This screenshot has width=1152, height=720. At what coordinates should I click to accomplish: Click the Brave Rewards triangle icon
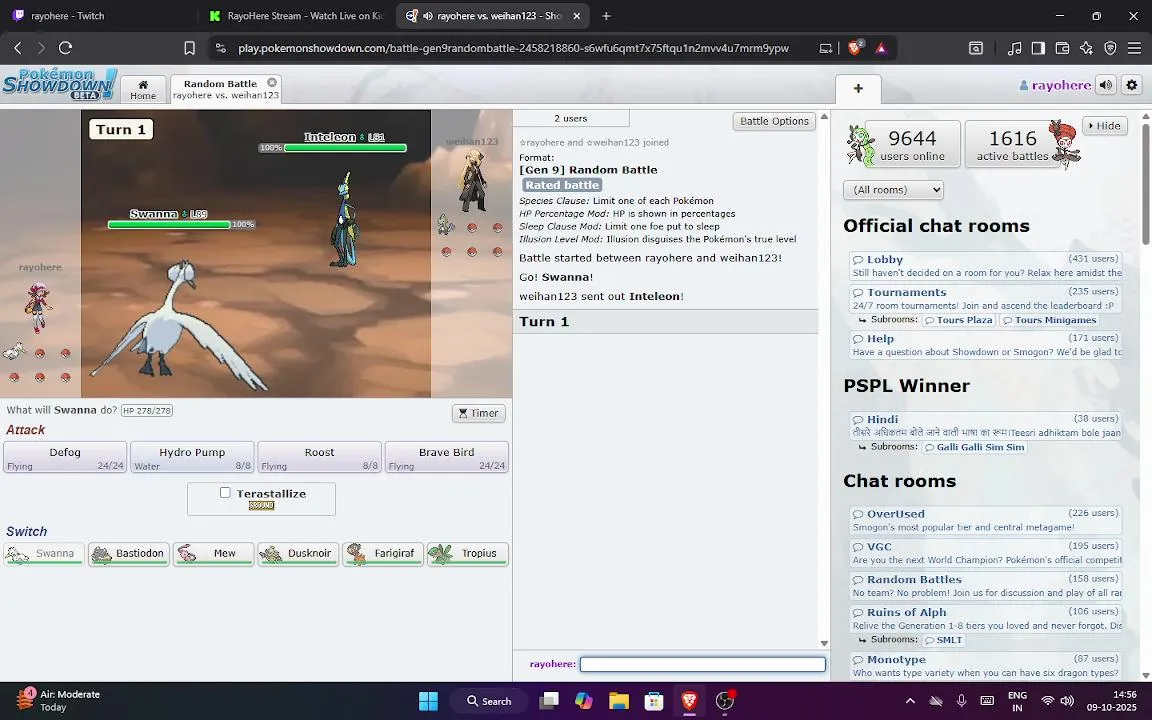(881, 48)
